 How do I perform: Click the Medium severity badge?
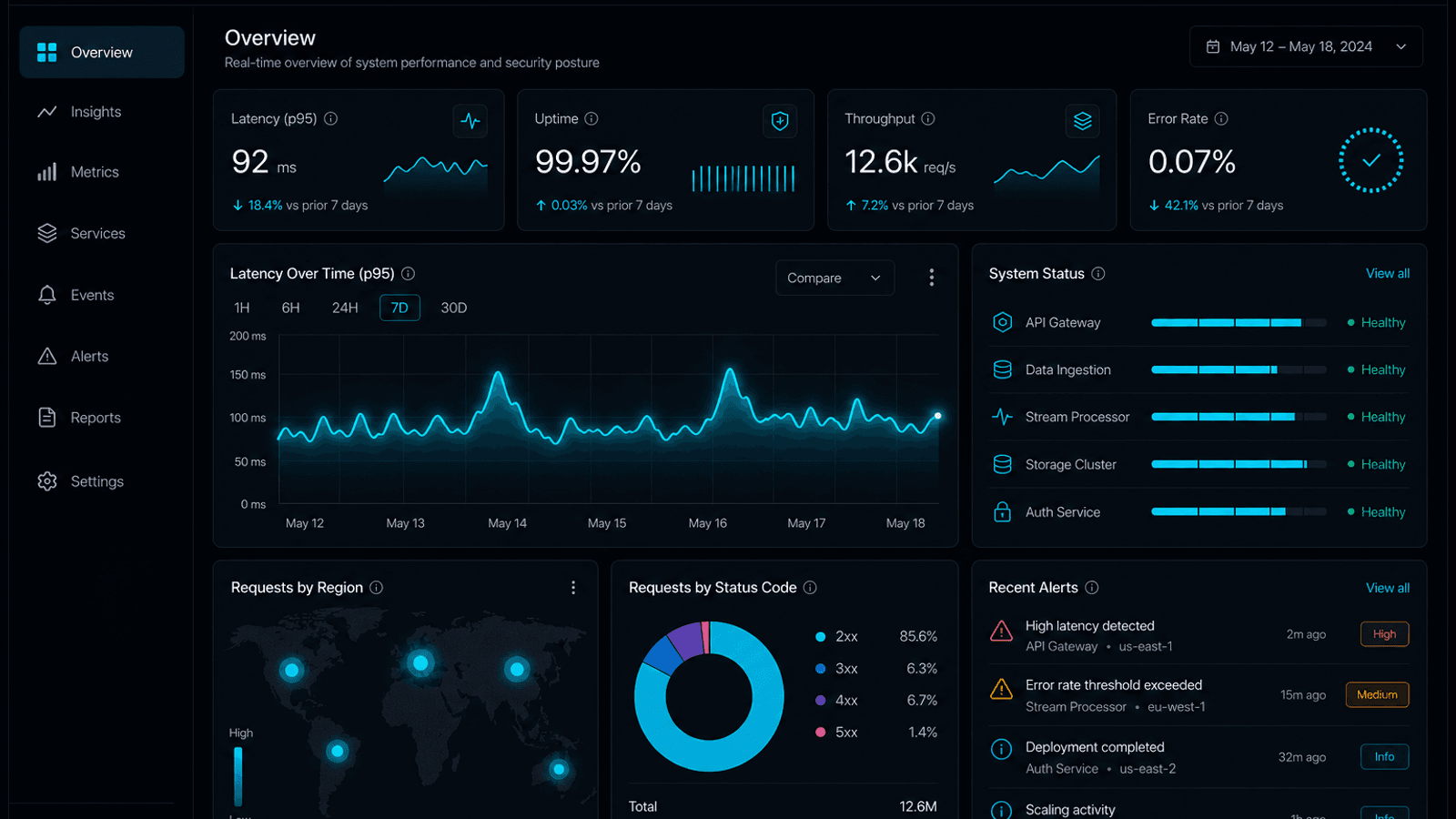1377,694
